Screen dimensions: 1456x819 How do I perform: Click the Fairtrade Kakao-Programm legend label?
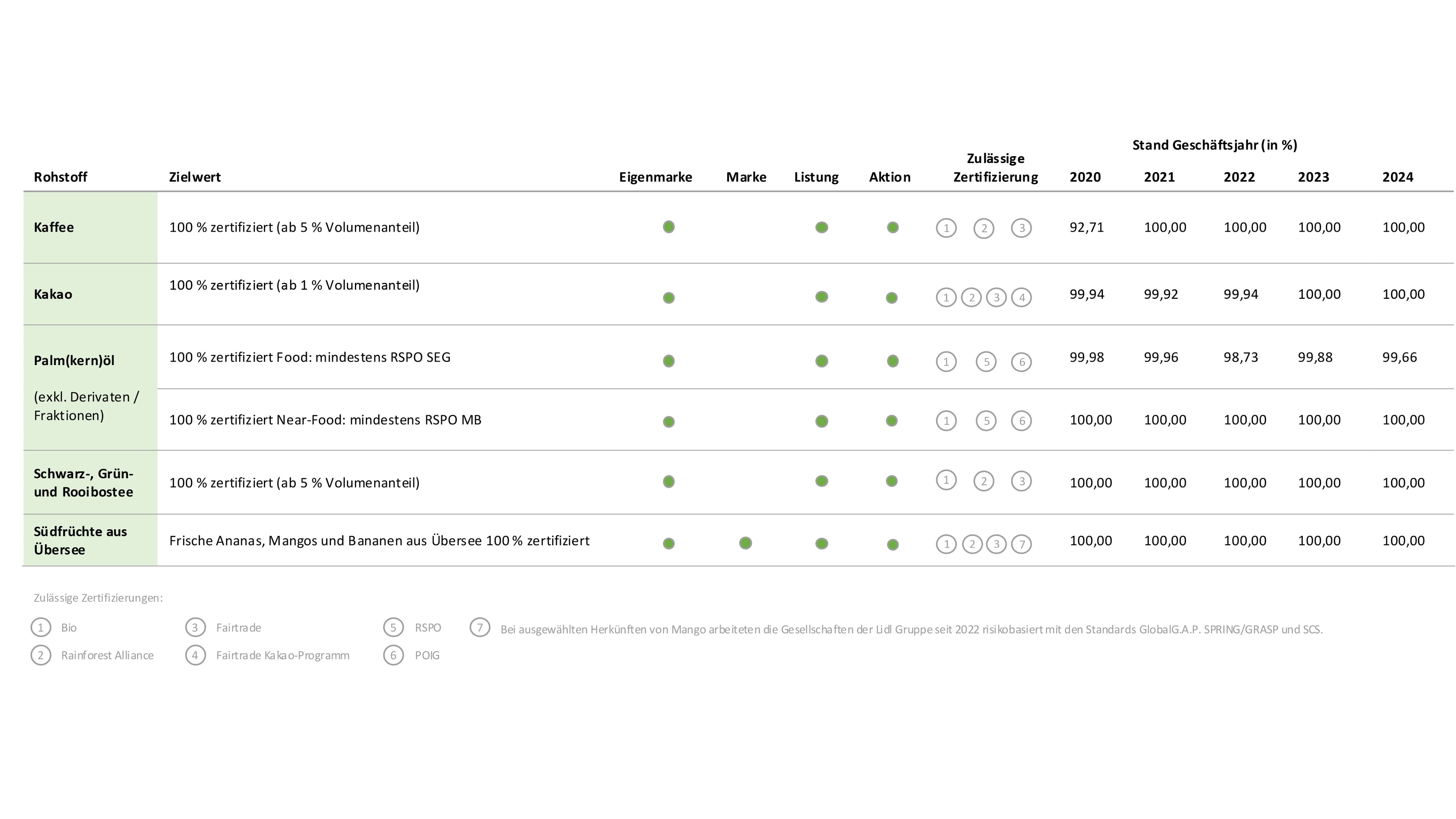[282, 655]
